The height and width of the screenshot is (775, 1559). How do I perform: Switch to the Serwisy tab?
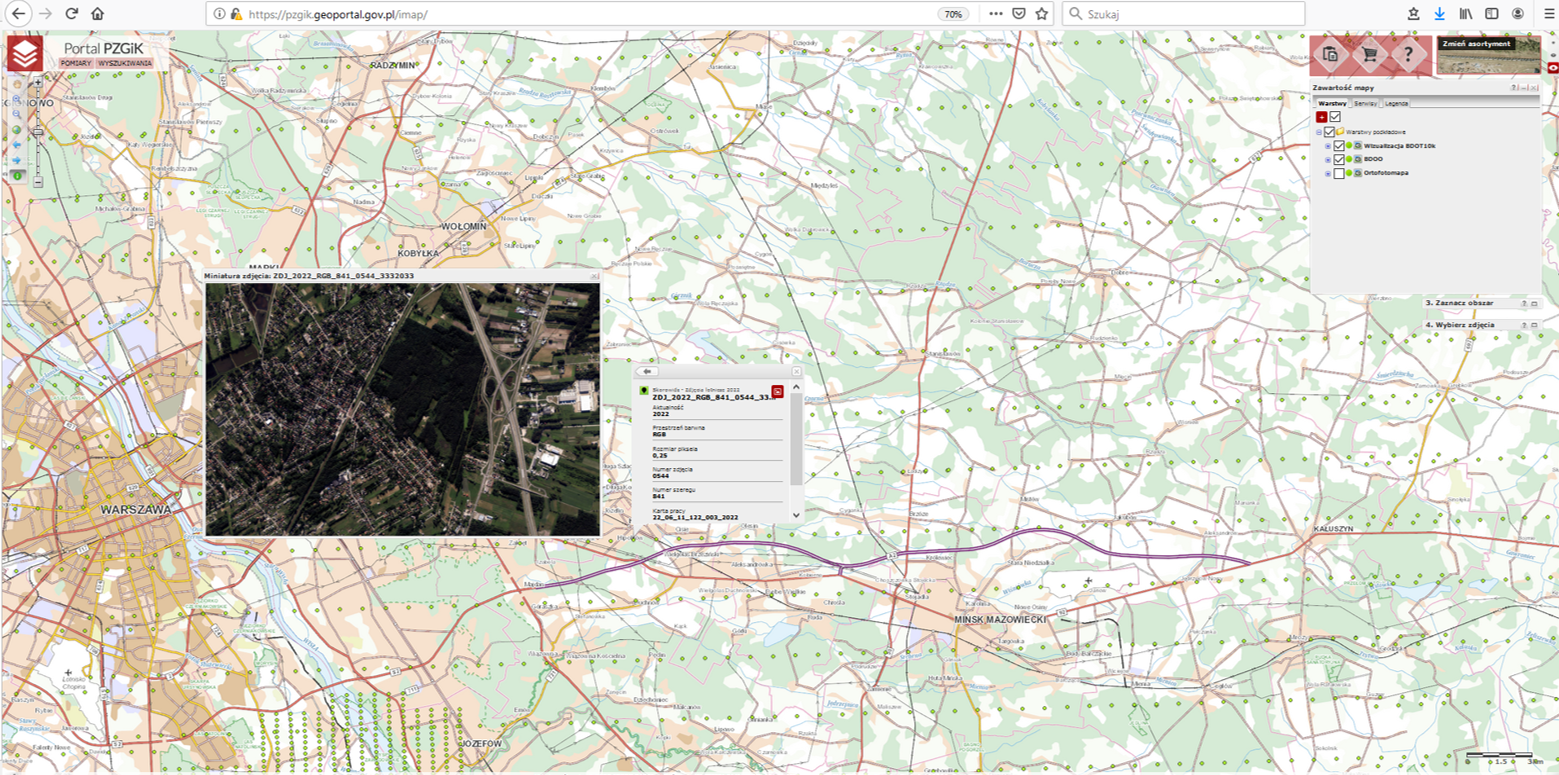coord(1366,103)
